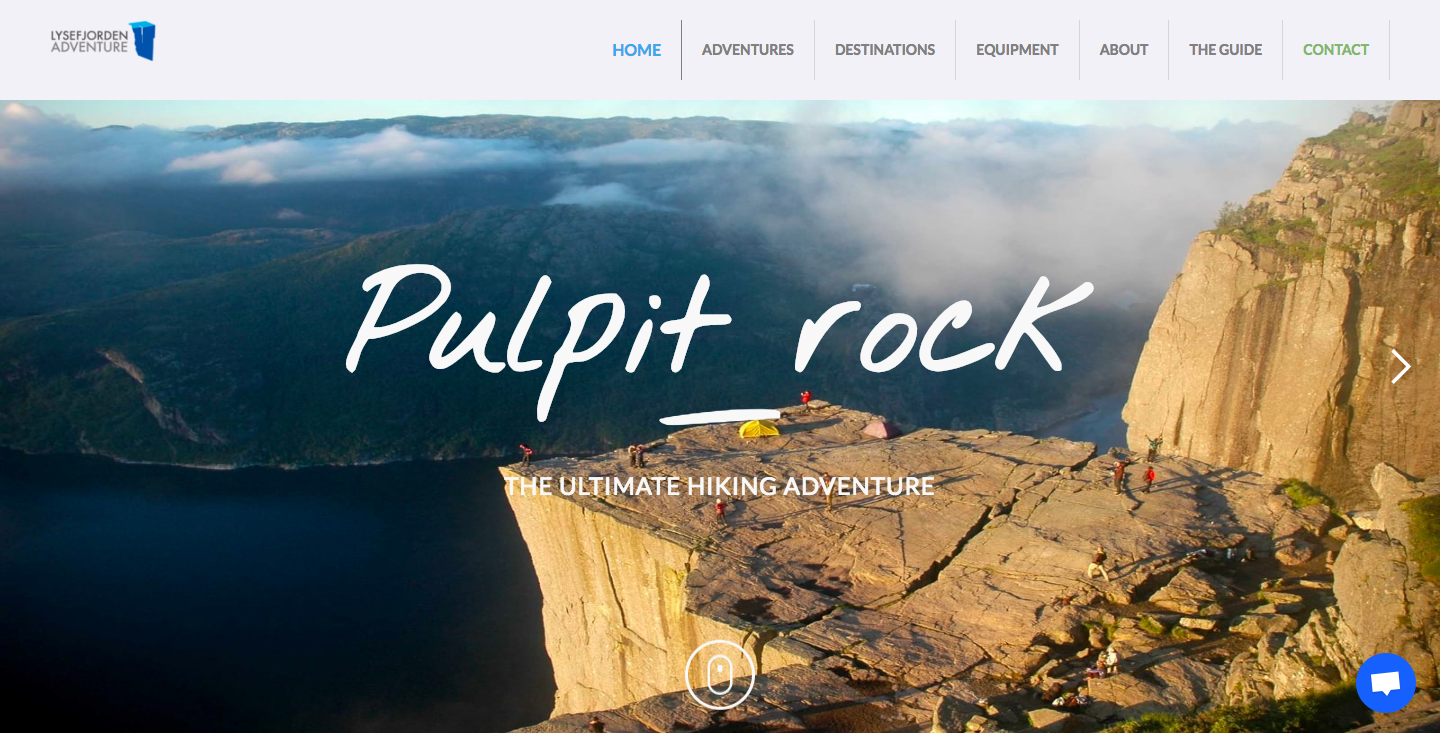Navigate to the About section
The image size is (1440, 733).
[1124, 50]
